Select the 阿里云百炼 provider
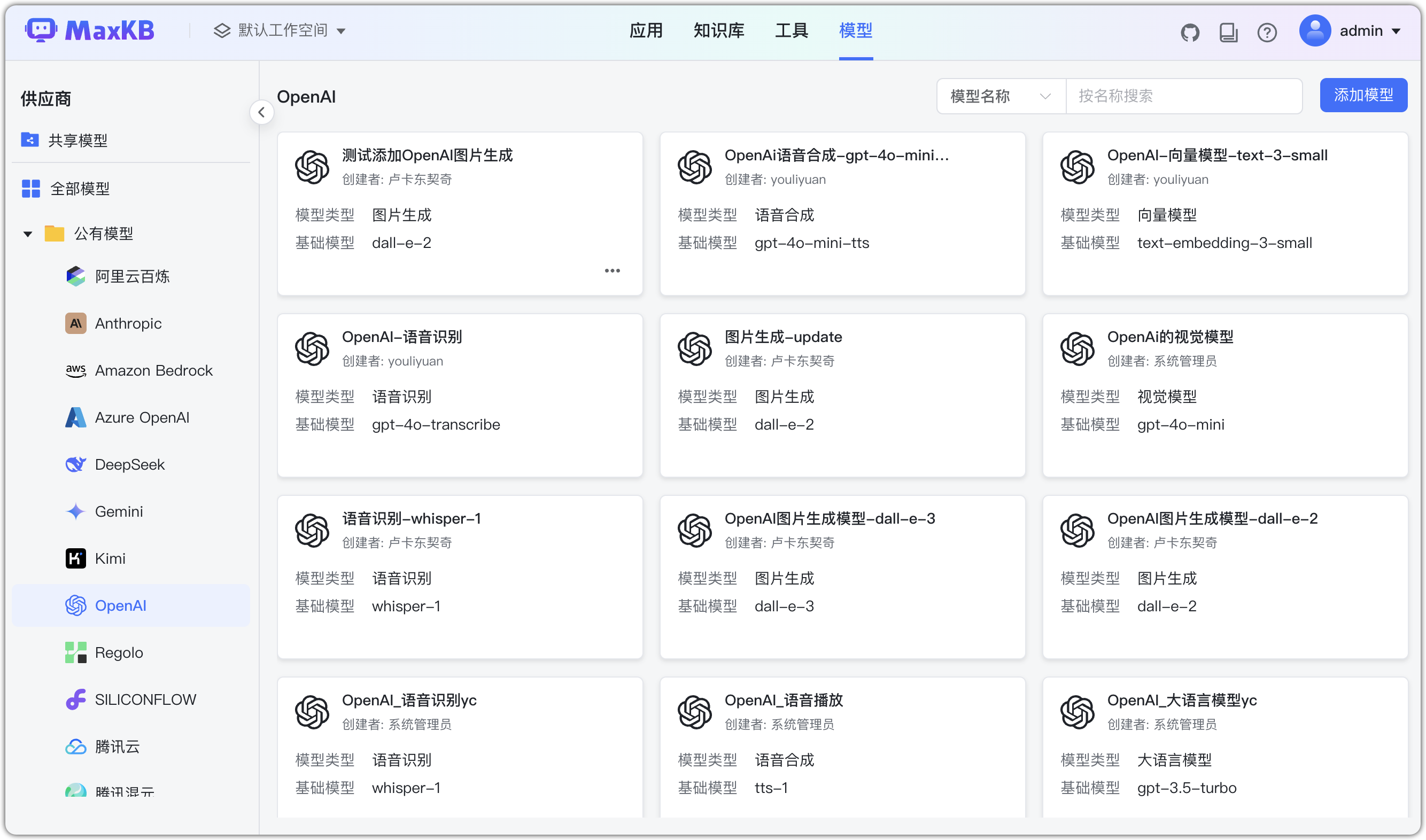 tap(131, 276)
